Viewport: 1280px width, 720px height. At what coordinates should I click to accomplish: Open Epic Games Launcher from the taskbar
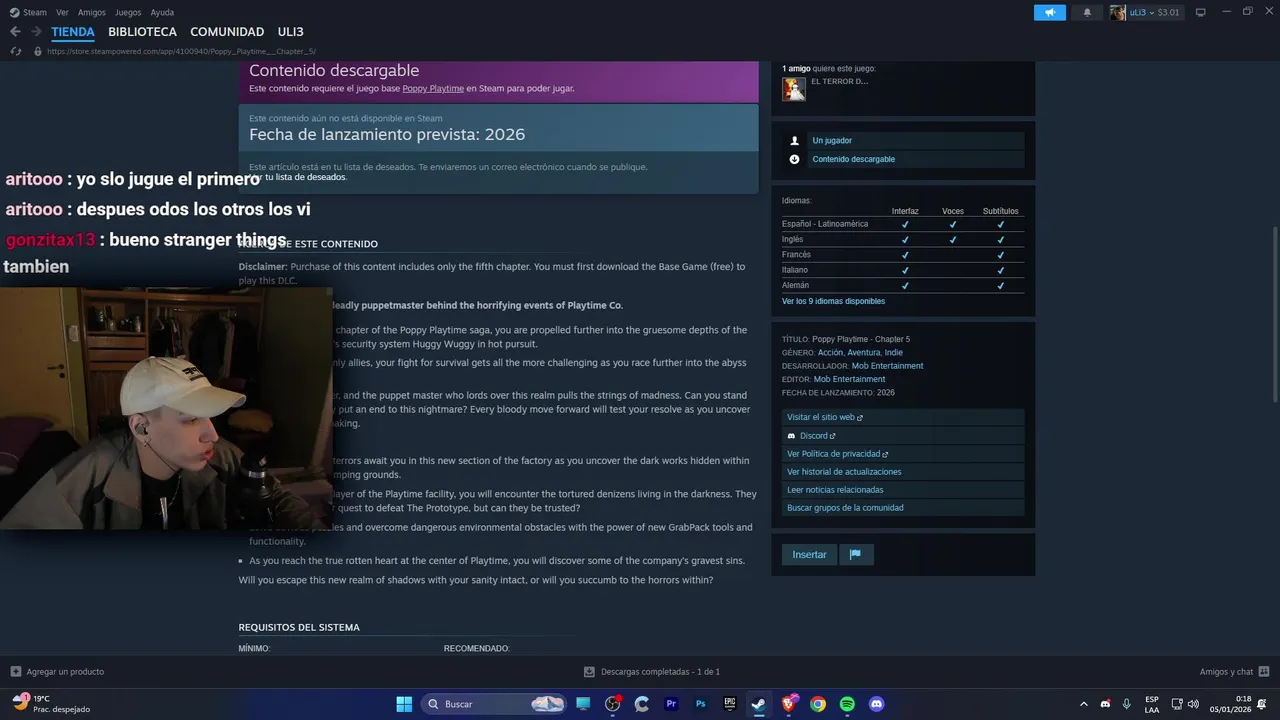point(730,704)
